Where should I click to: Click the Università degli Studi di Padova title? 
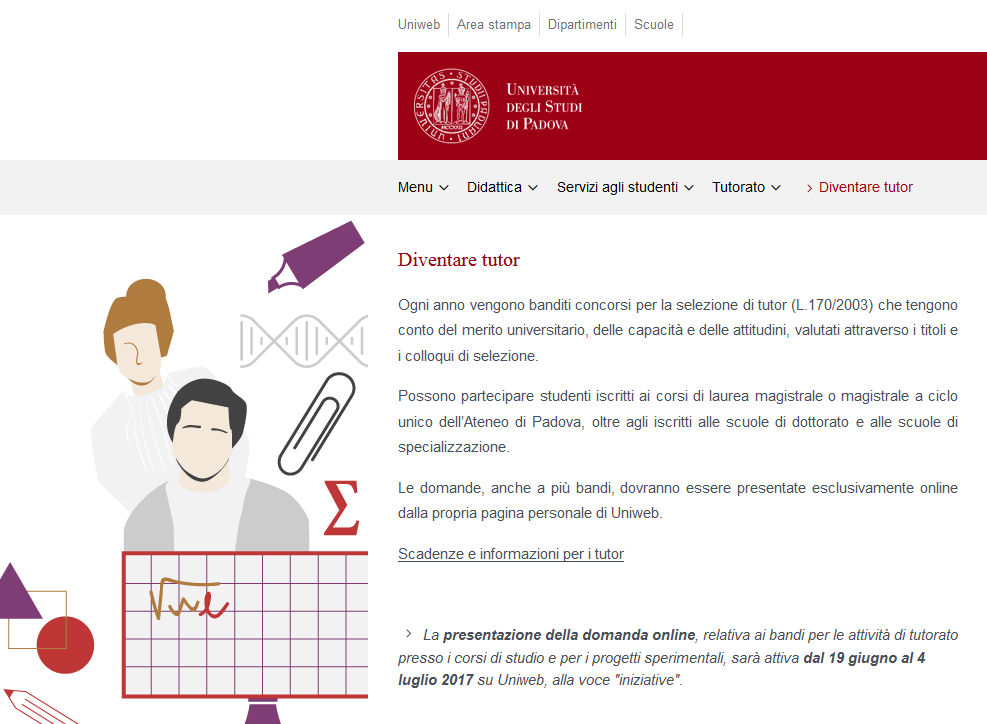544,107
